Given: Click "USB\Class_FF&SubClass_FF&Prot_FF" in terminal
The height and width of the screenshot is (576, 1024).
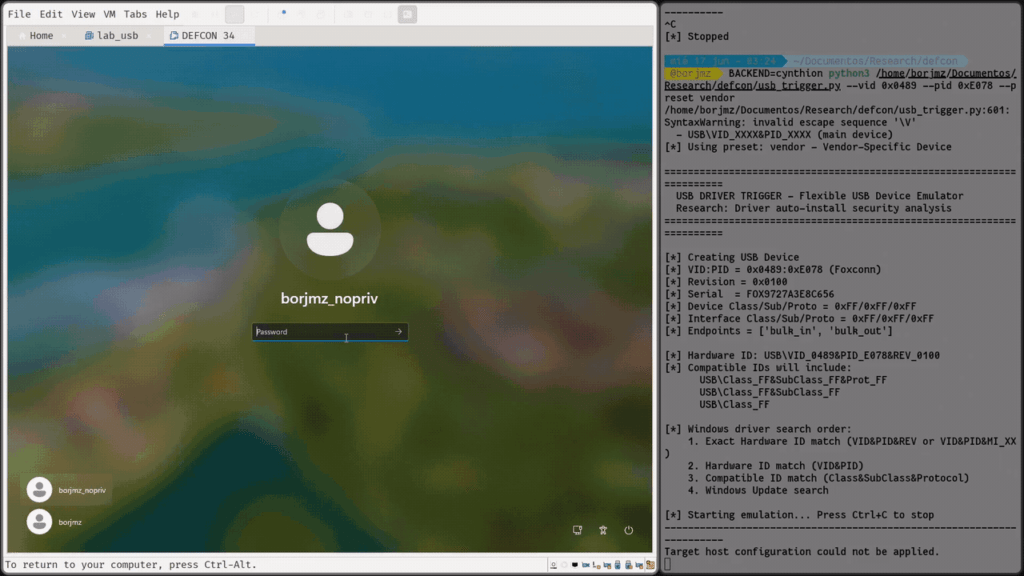Looking at the screenshot, I should tap(793, 380).
